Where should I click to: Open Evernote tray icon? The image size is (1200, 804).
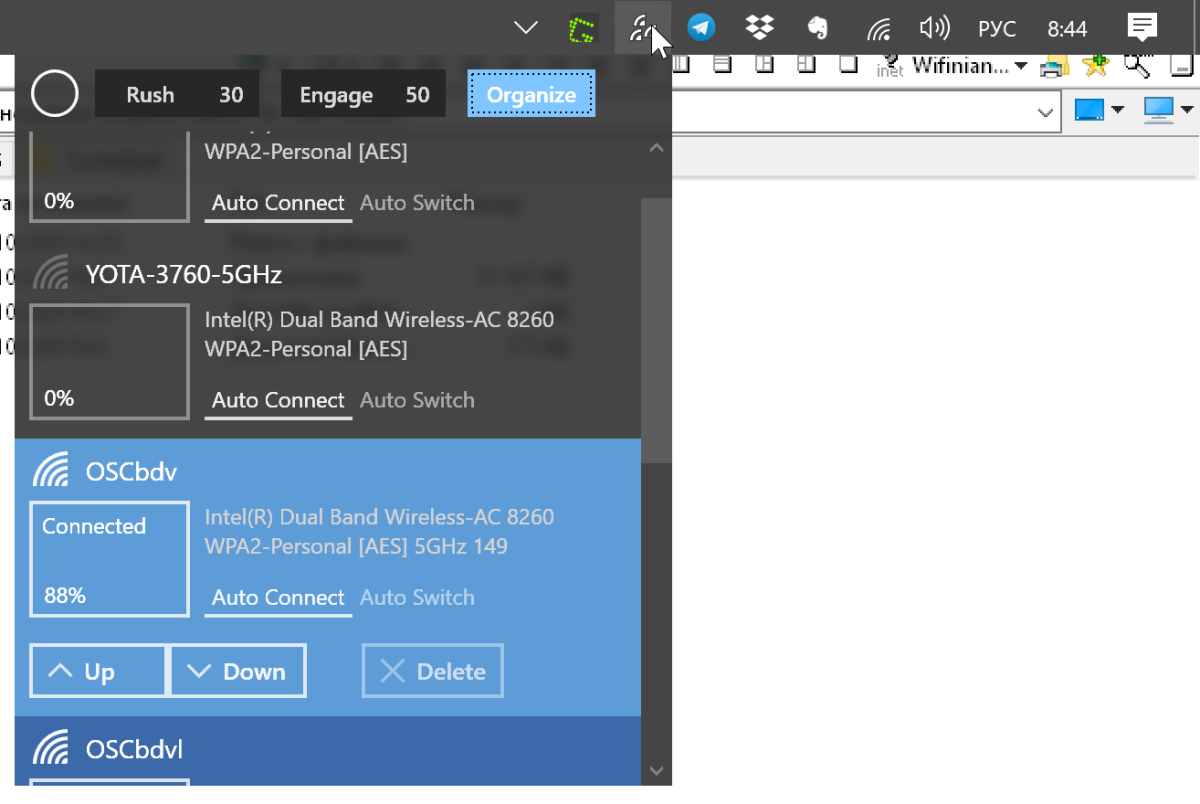pyautogui.click(x=818, y=28)
